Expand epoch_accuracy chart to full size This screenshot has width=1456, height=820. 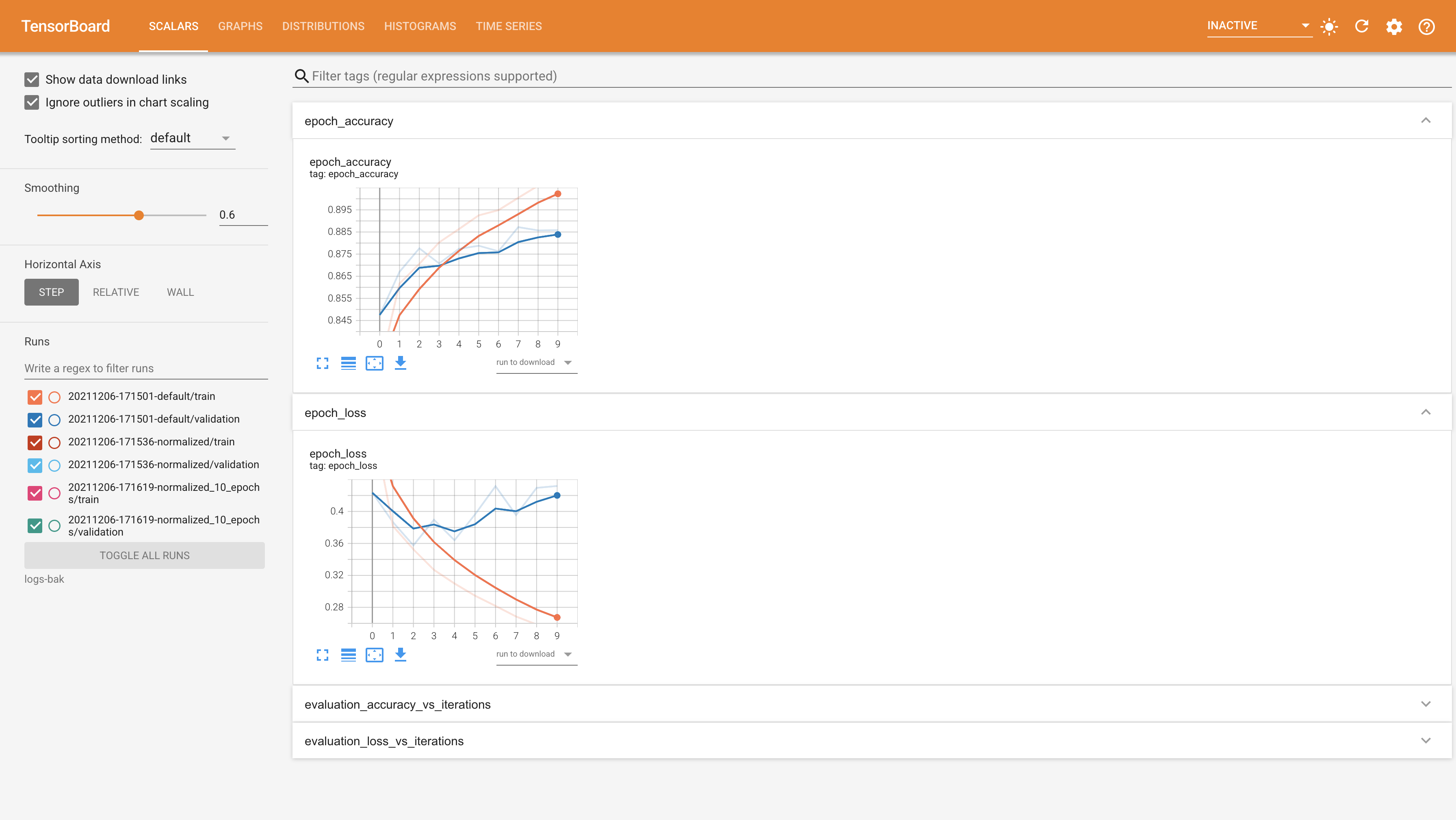[322, 363]
